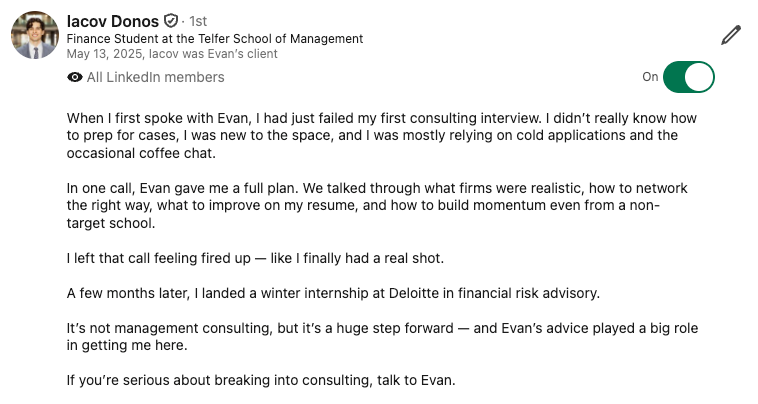The height and width of the screenshot is (404, 758).
Task: Click the "It's not management consulting" paragraph
Action: (382, 337)
